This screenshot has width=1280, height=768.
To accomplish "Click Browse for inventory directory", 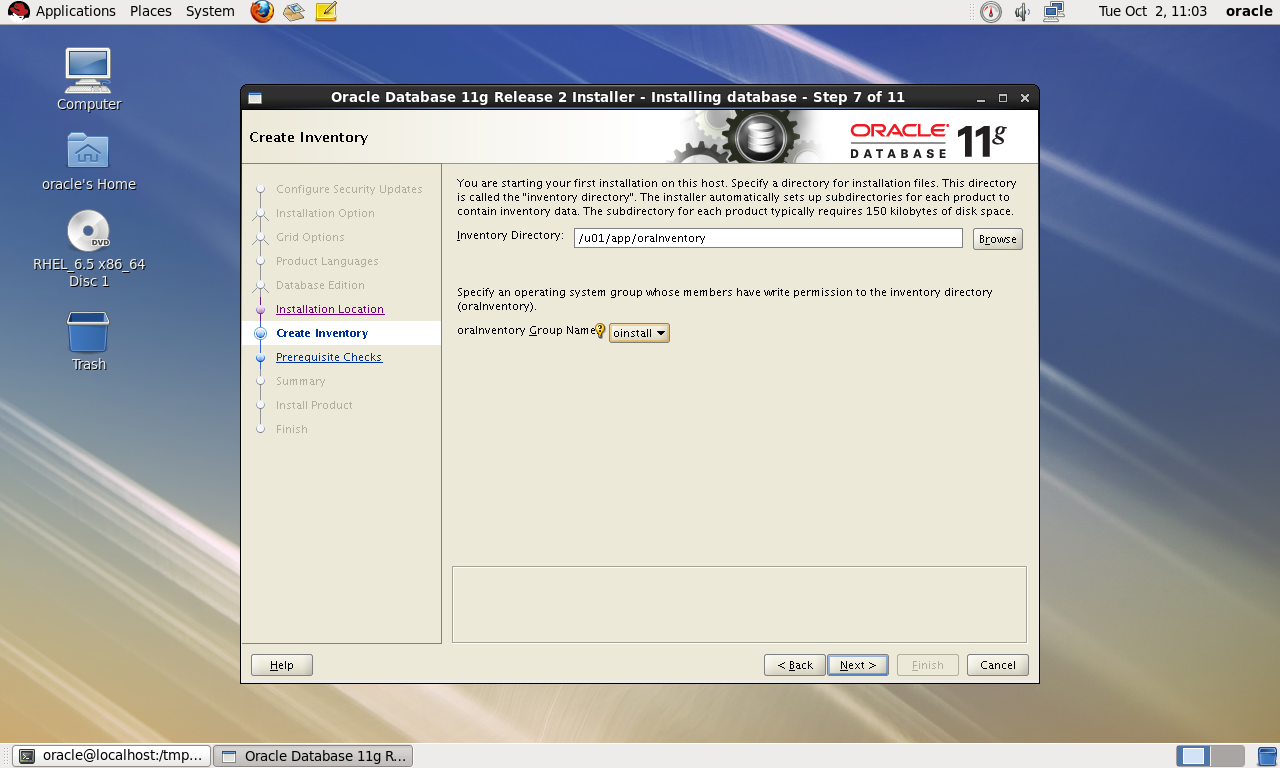I will click(x=998, y=239).
